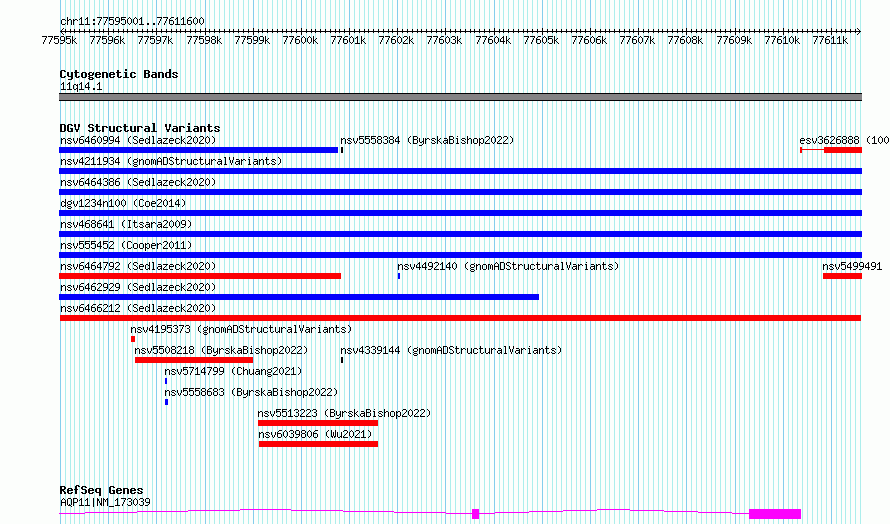Open the nsv6462929 (Sedlazeck2020) blue bar

coord(299,297)
